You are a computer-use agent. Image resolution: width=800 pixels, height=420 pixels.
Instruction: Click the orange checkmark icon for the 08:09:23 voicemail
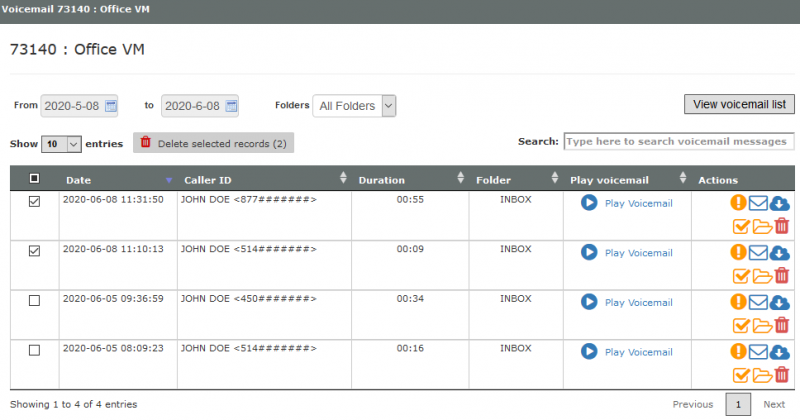741,375
